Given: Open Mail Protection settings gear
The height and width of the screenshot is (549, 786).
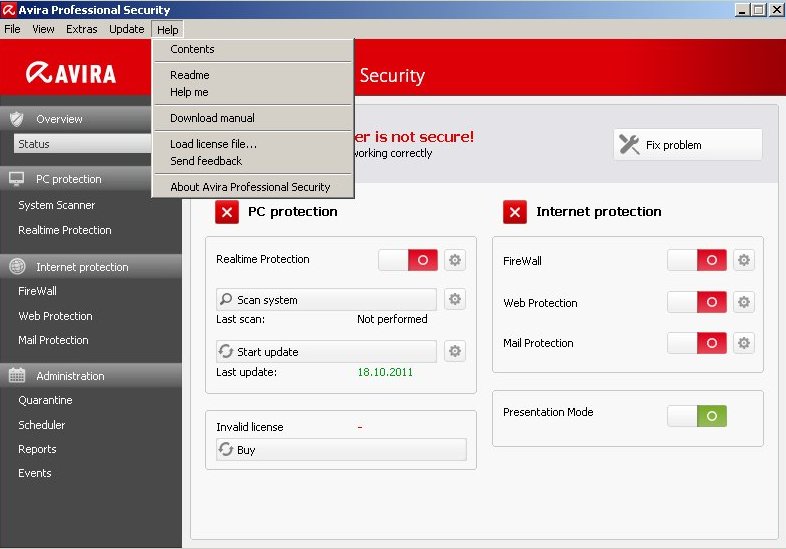Looking at the screenshot, I should (x=743, y=343).
